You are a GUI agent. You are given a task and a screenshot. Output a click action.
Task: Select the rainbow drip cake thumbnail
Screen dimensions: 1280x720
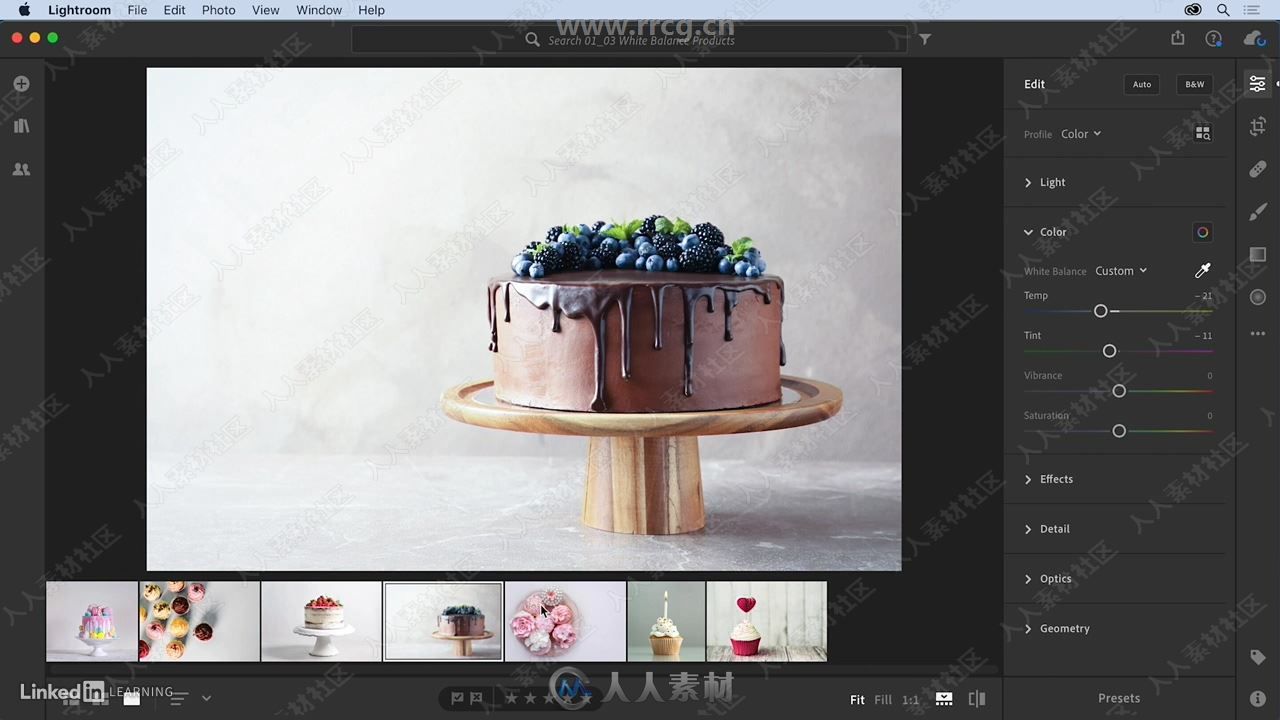pos(92,621)
